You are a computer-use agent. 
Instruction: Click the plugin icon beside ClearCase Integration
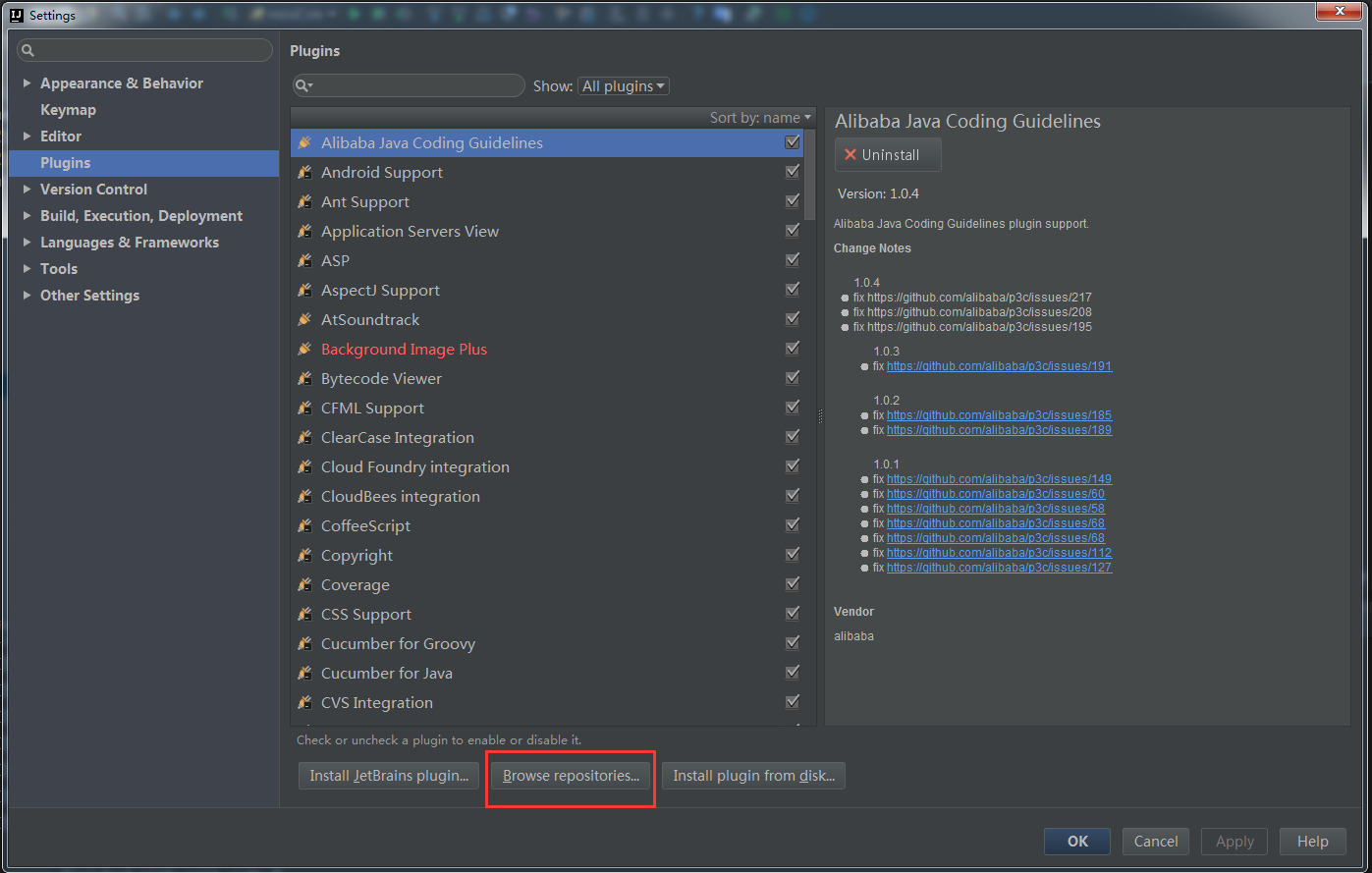304,437
